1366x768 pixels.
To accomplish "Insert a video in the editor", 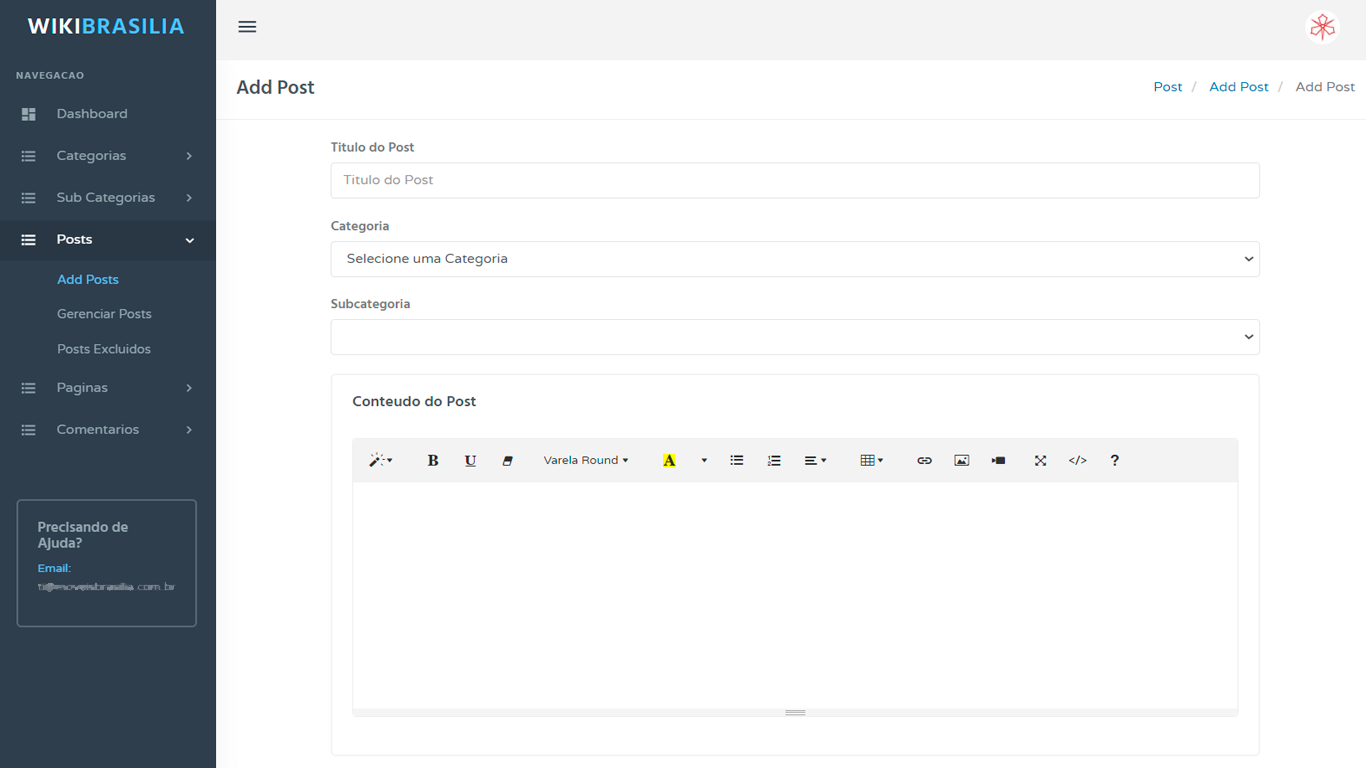I will (998, 460).
